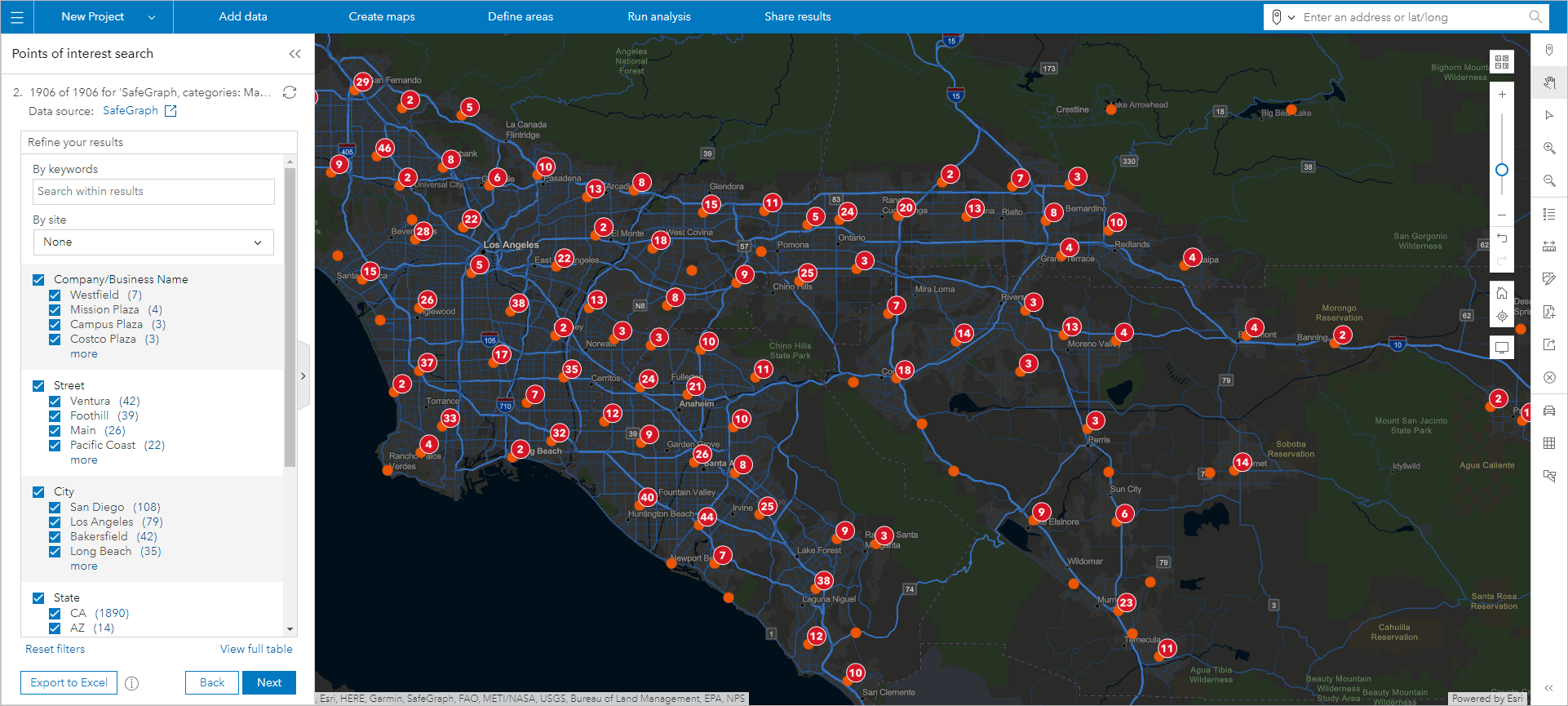
Task: Expand more under Company/Business Name
Action: [x=84, y=354]
